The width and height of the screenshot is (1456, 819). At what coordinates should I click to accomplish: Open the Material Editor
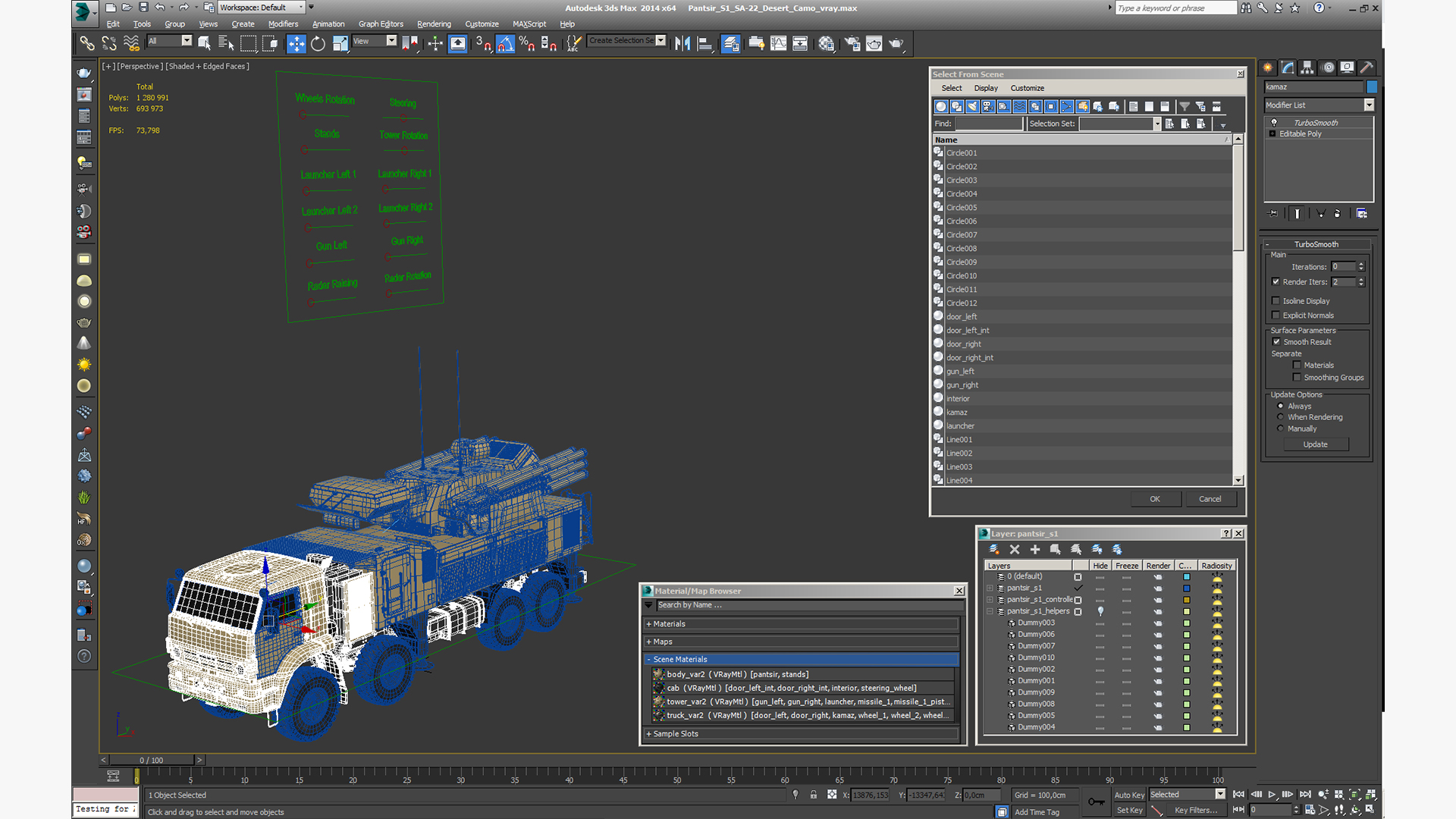tap(826, 43)
